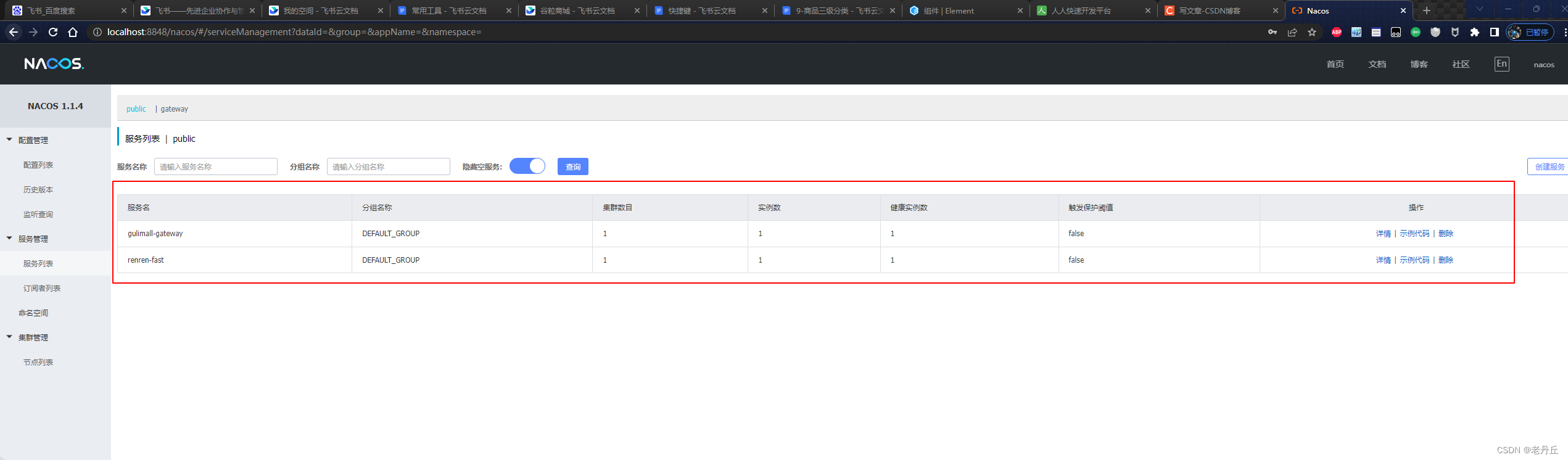Open 订阅者列表 in the sidebar
The height and width of the screenshot is (460, 1568).
click(x=42, y=288)
